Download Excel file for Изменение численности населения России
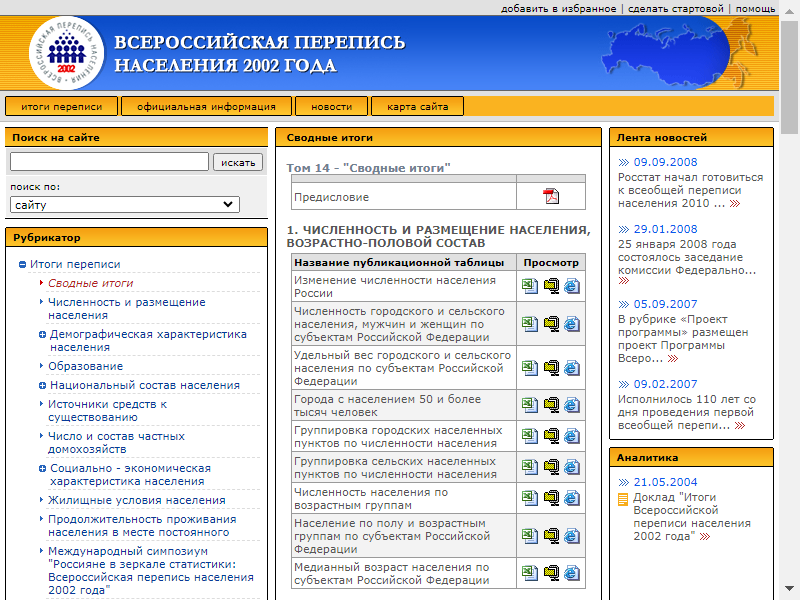The width and height of the screenshot is (800, 600). [530, 287]
